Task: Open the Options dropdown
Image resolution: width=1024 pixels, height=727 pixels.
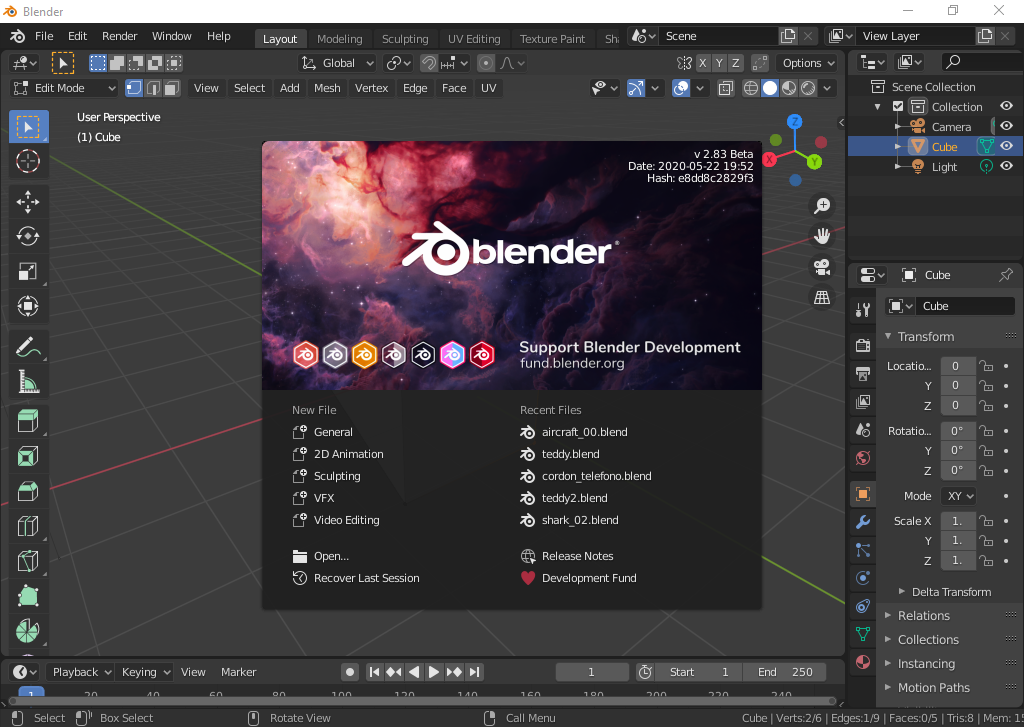Action: click(808, 63)
